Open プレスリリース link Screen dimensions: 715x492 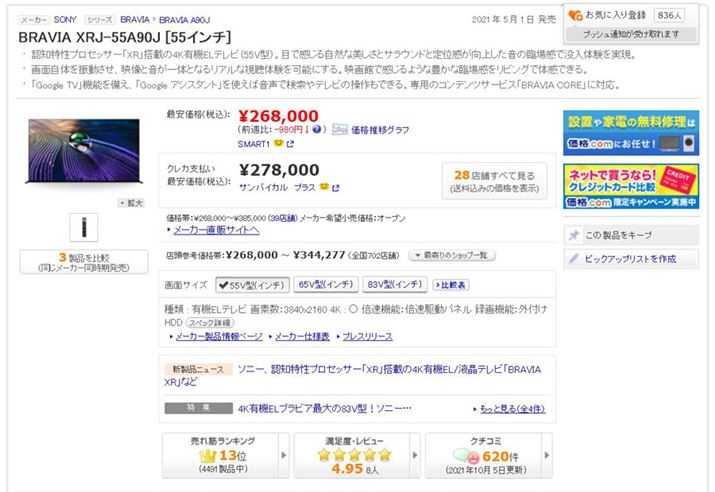[x=367, y=337]
